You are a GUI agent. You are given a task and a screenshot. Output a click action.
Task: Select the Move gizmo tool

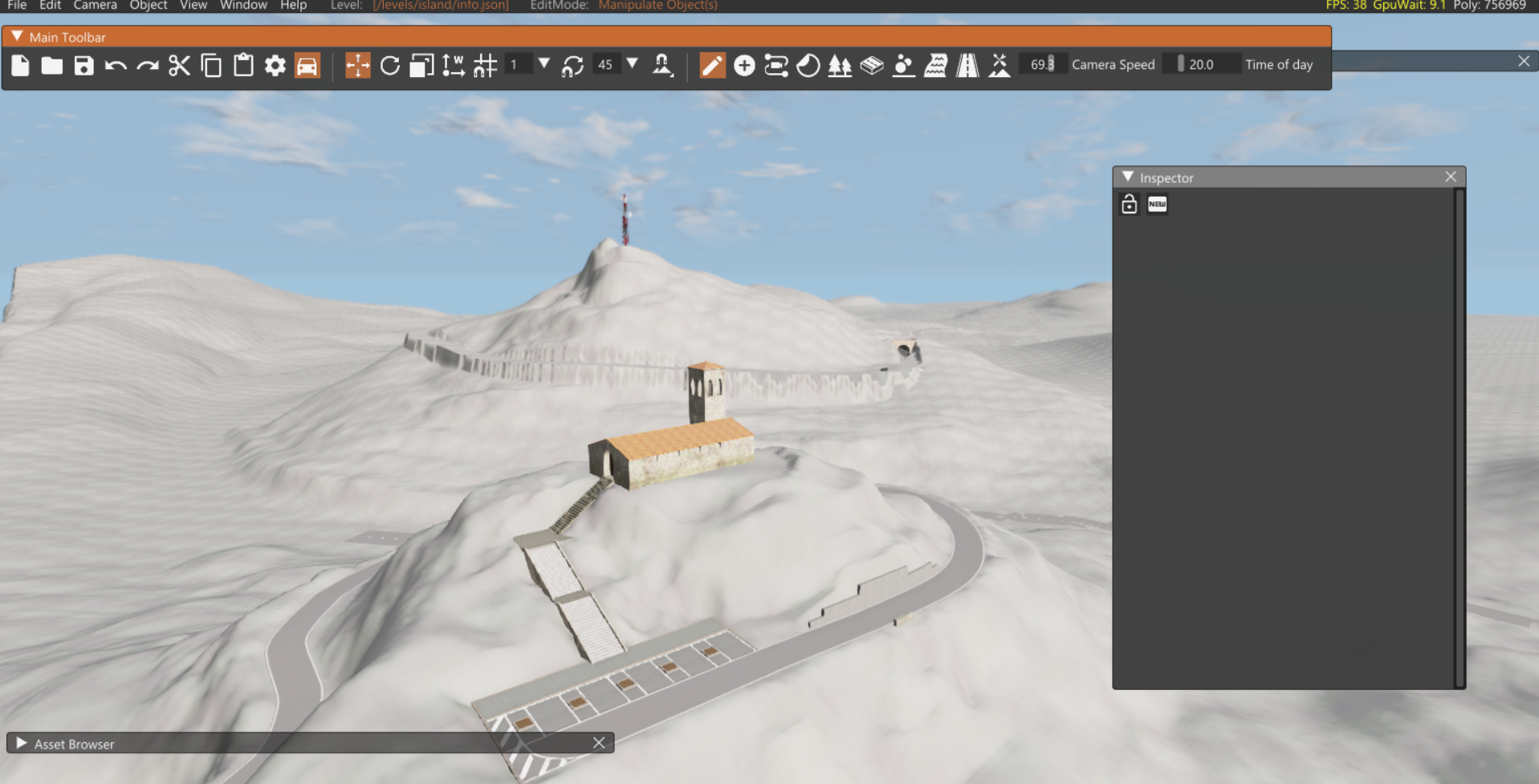click(358, 65)
